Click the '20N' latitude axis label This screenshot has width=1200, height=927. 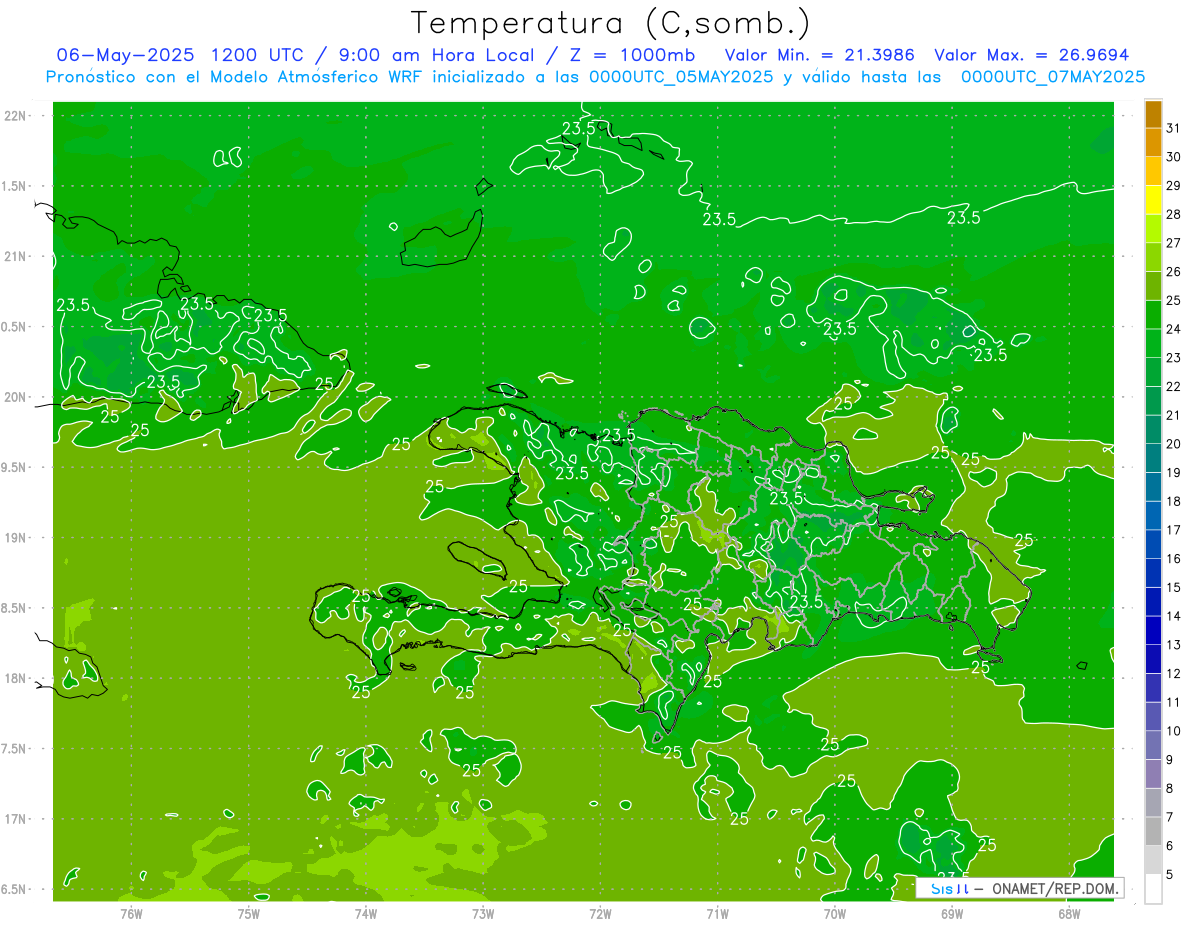(x=16, y=397)
